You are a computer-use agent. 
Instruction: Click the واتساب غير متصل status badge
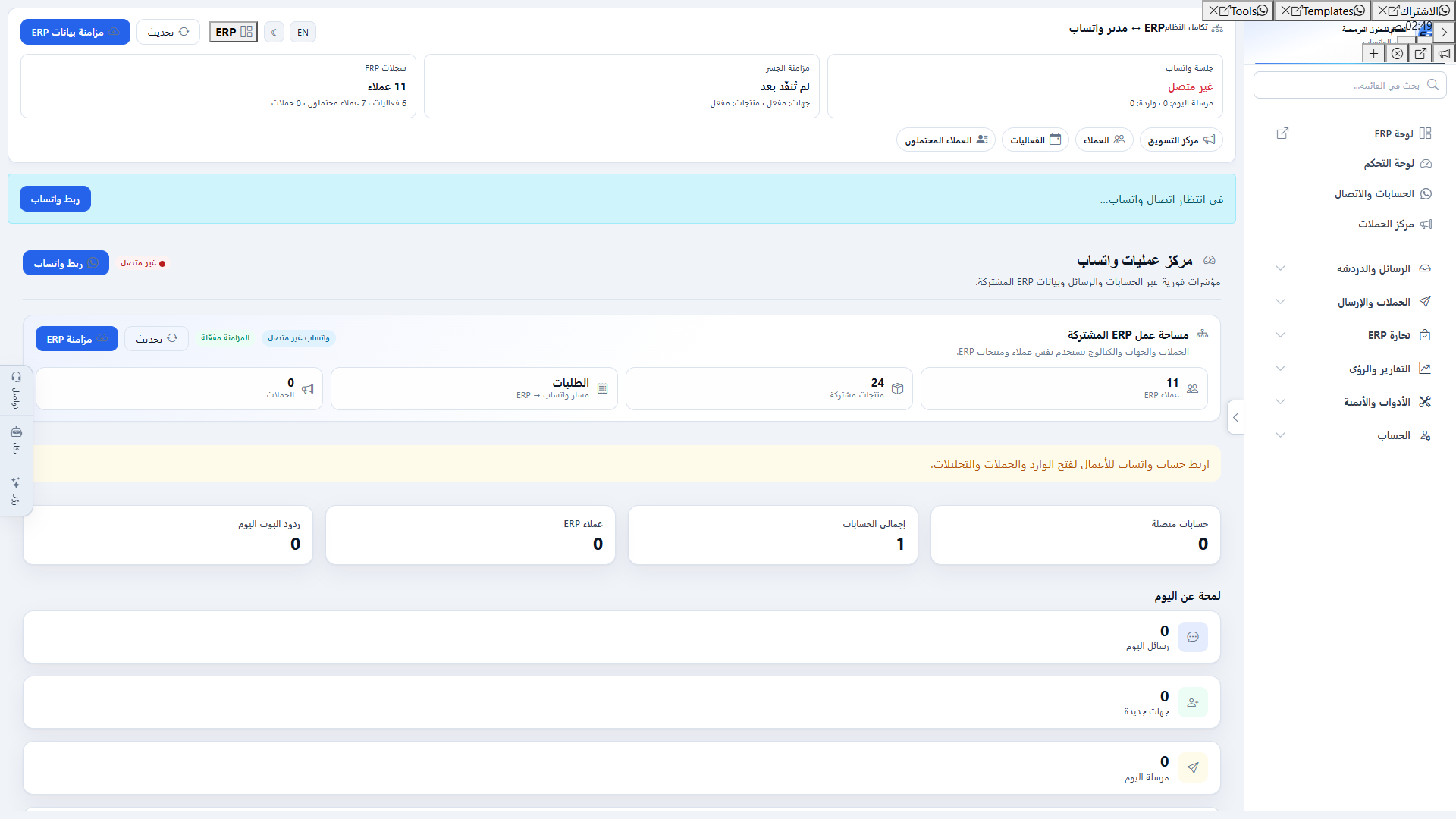point(299,338)
